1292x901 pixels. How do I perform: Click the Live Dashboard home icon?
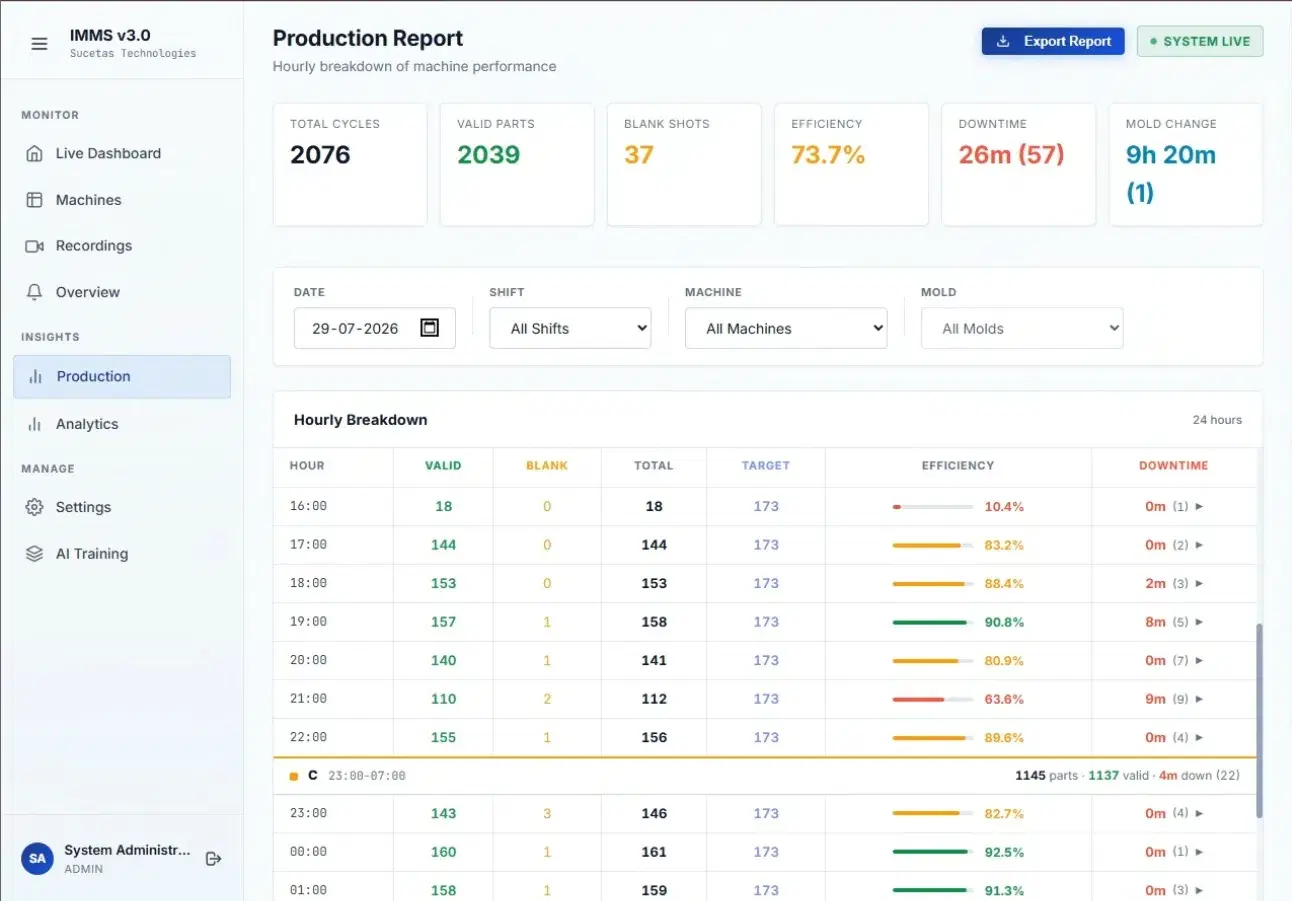35,154
